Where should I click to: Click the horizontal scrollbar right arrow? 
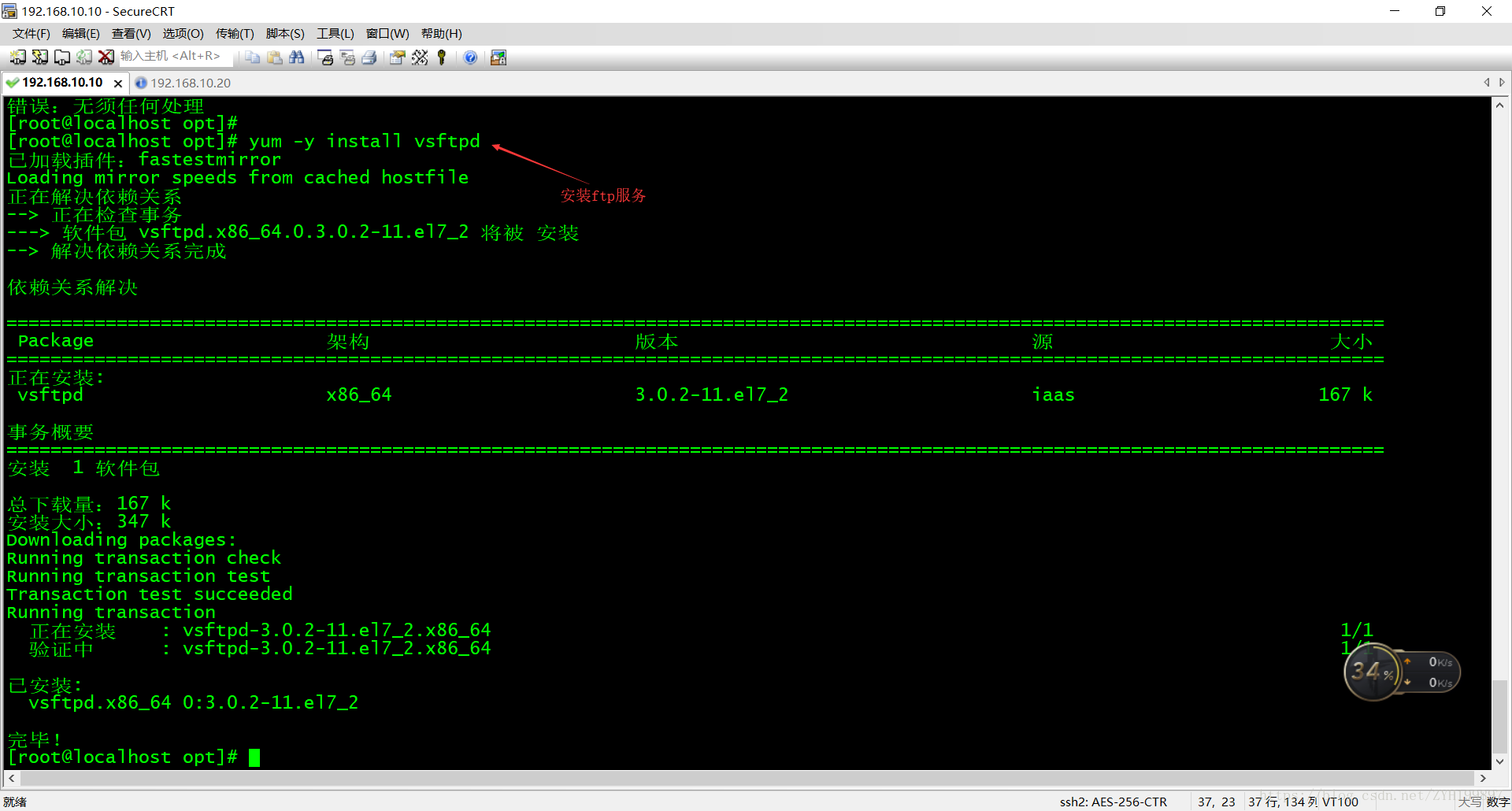click(x=1483, y=778)
